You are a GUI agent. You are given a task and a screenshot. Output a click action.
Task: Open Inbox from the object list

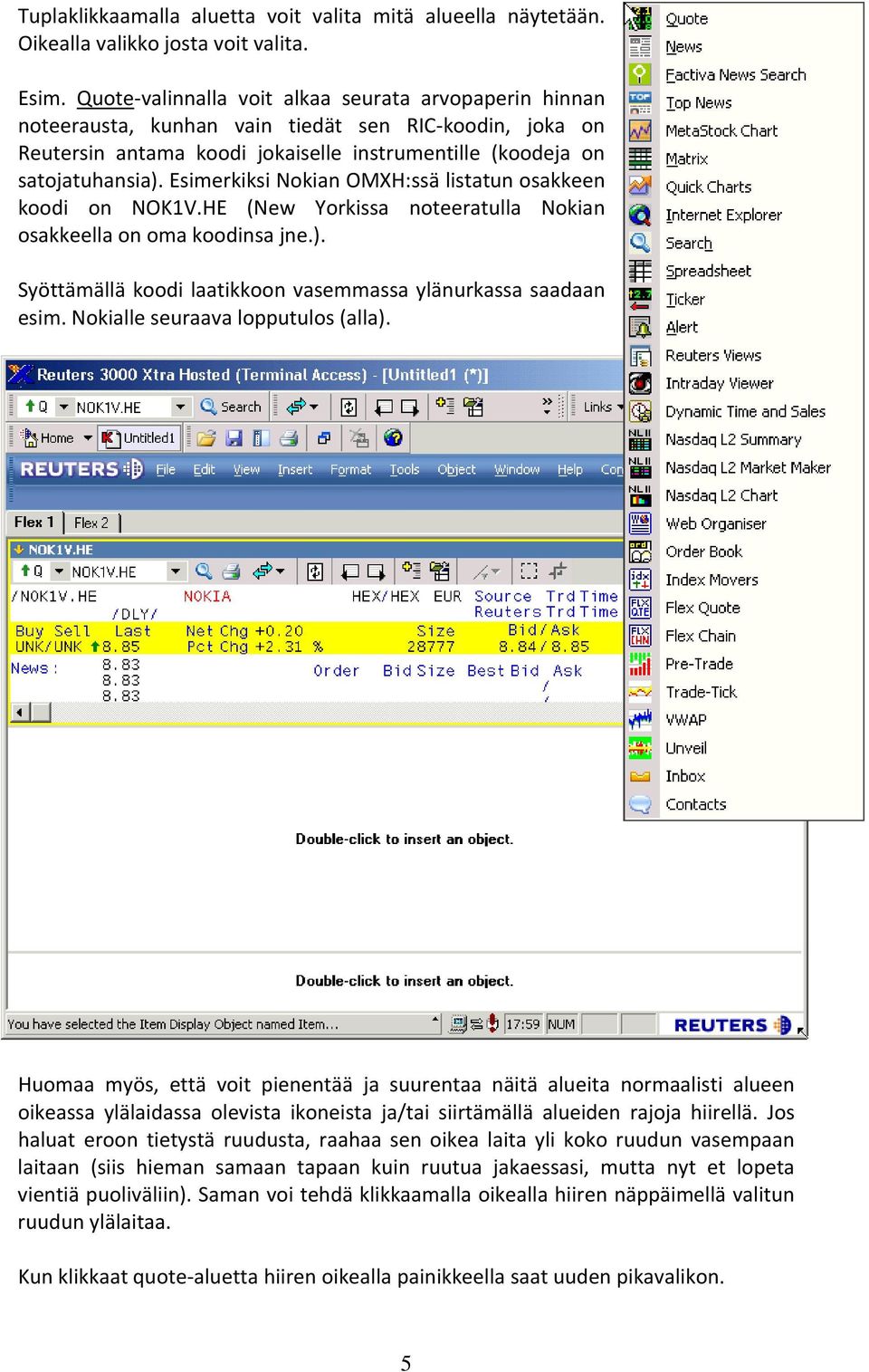(x=684, y=777)
